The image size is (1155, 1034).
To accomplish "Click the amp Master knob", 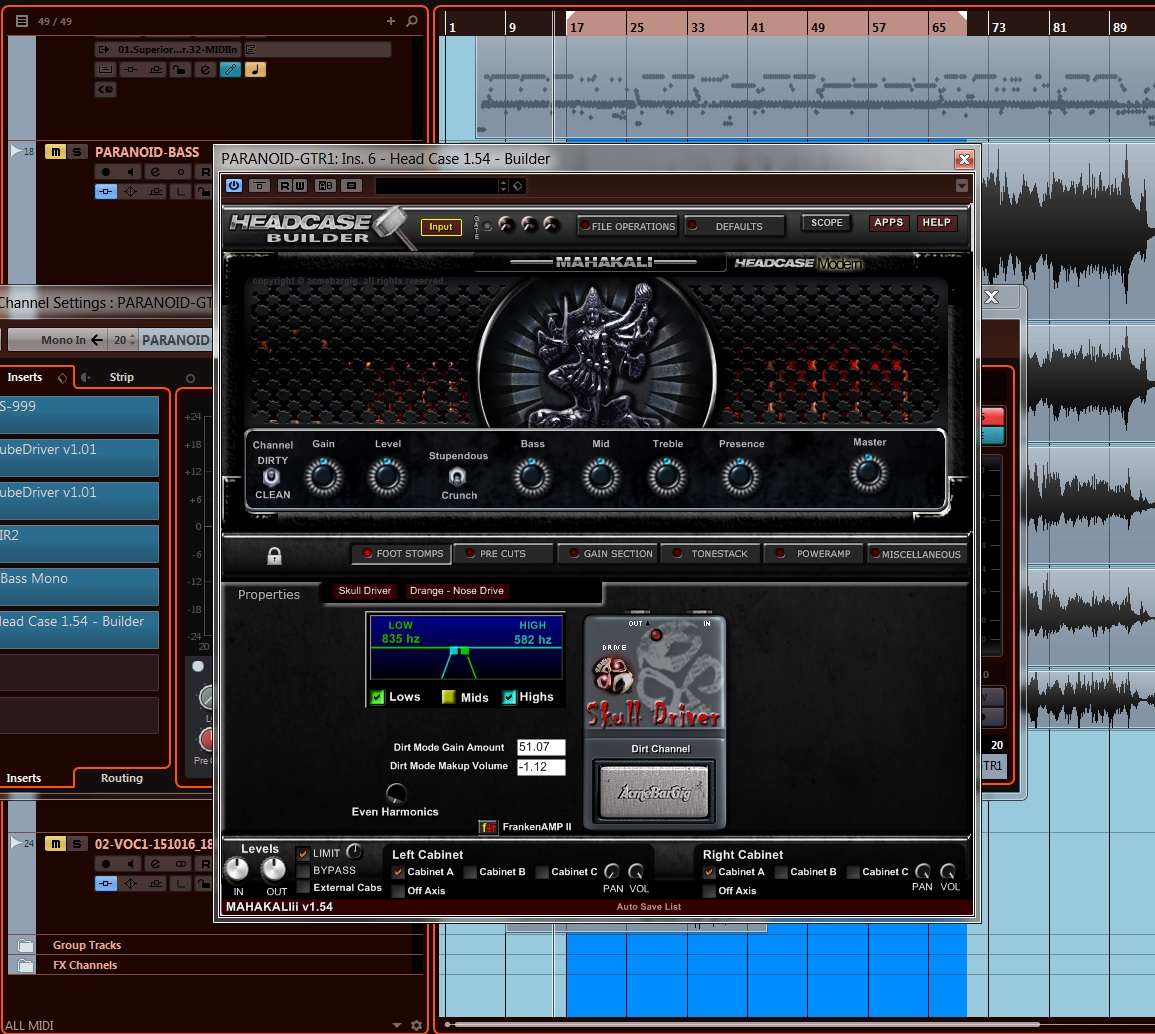I will (x=868, y=474).
